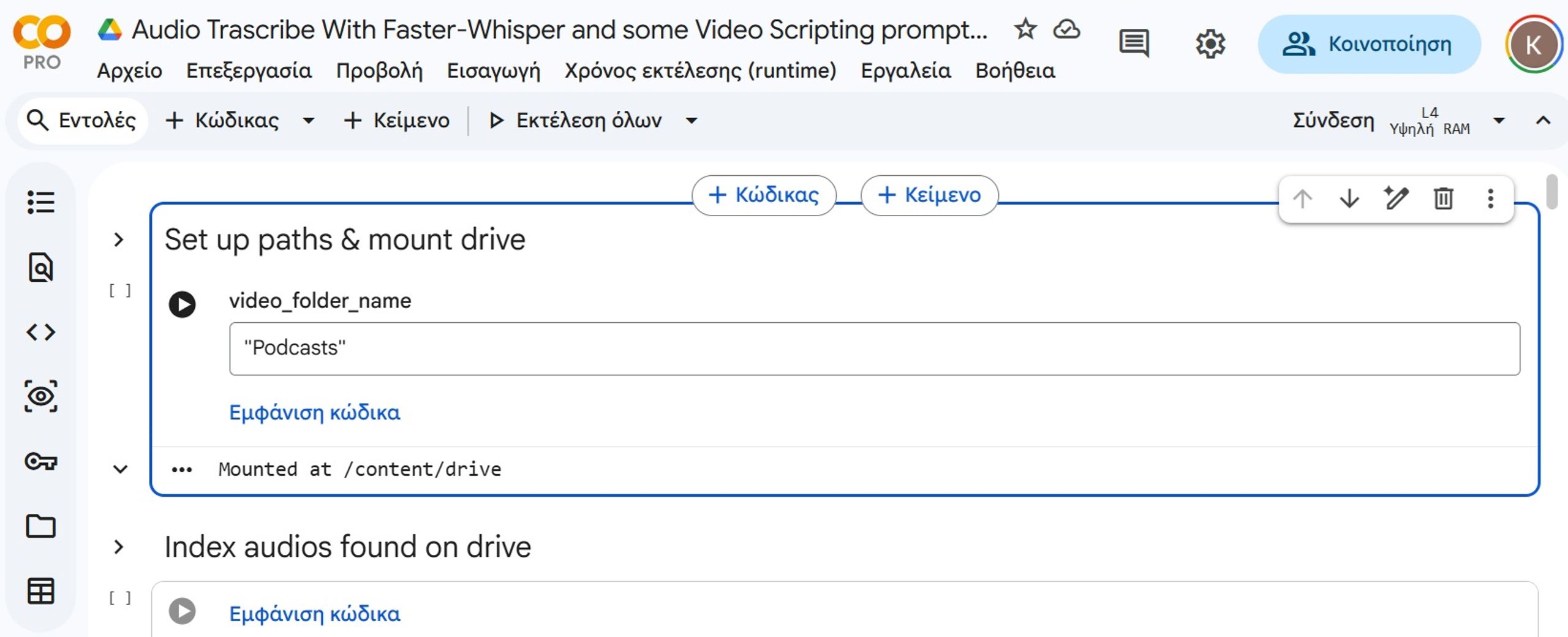Open the table of contents sidebar icon
This screenshot has width=1568, height=637.
41,202
